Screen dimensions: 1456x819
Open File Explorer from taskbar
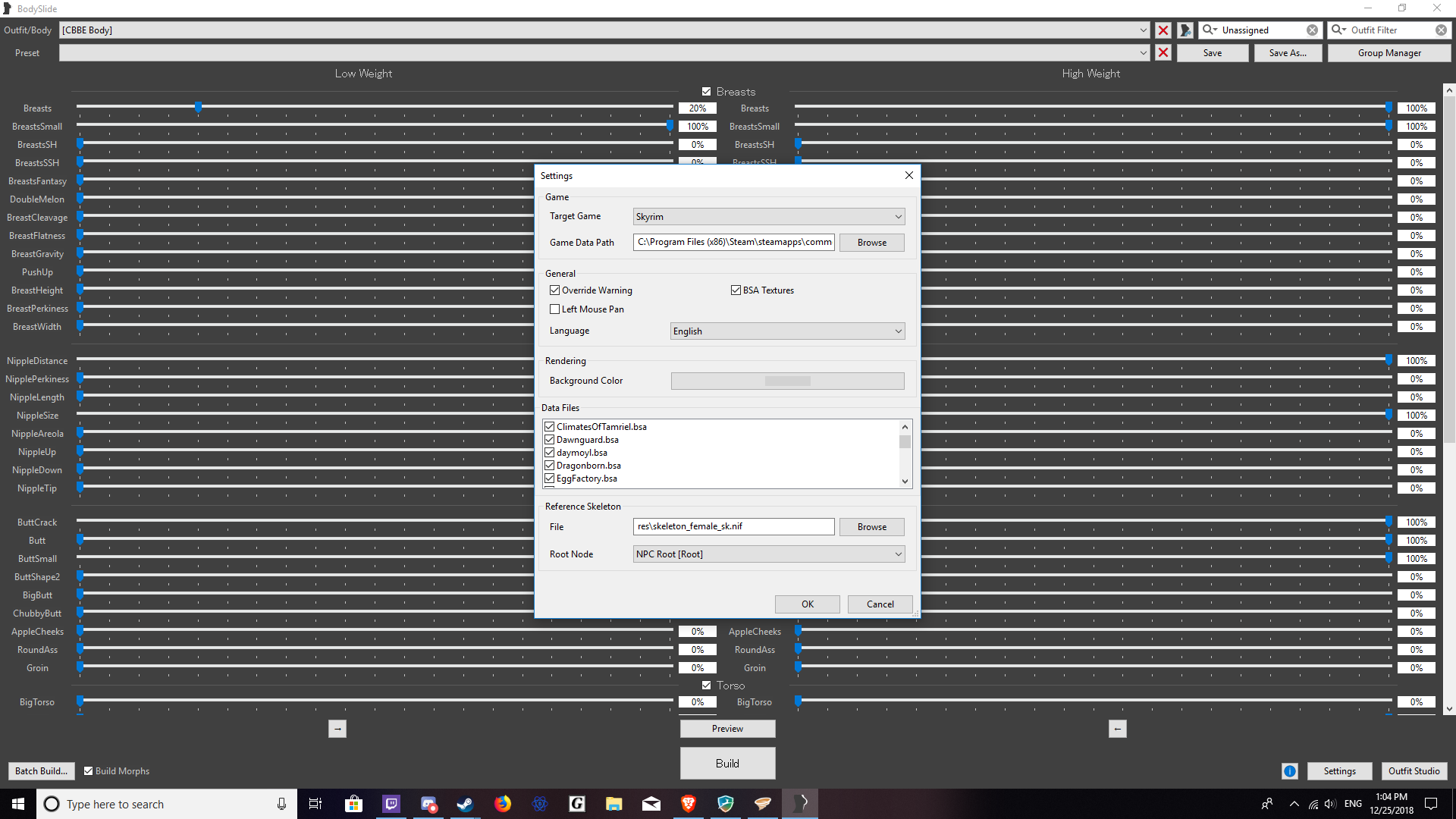(613, 804)
